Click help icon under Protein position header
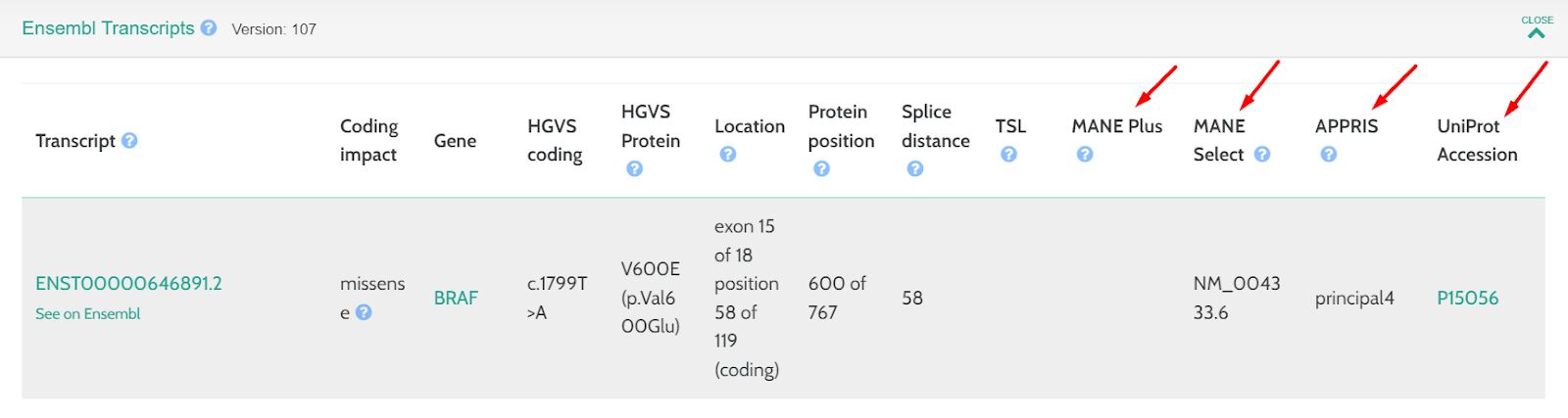 coord(821,169)
